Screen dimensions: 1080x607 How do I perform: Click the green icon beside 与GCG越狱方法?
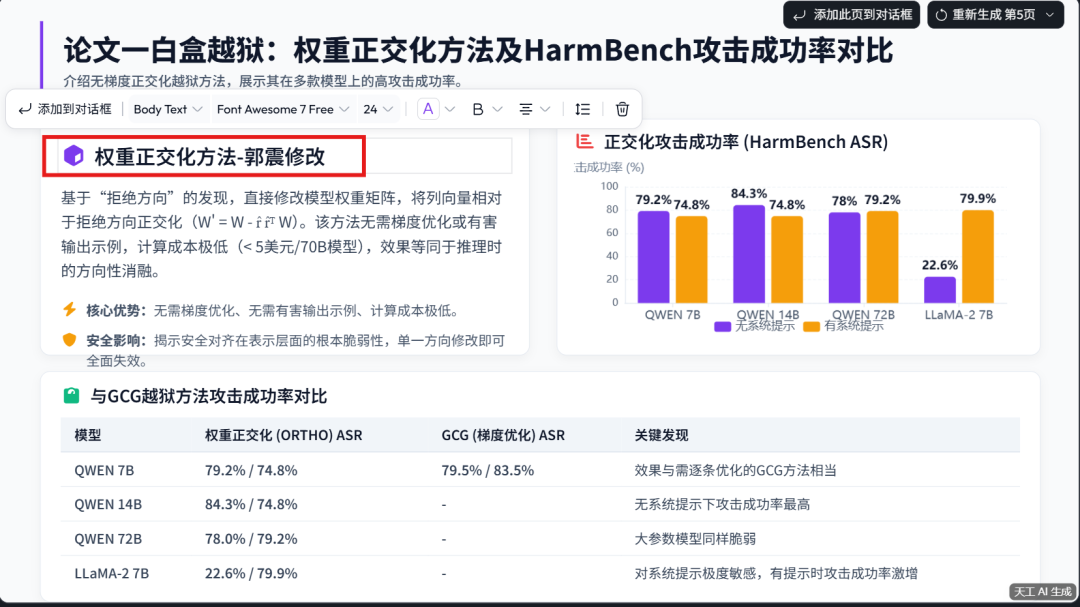[x=72, y=395]
